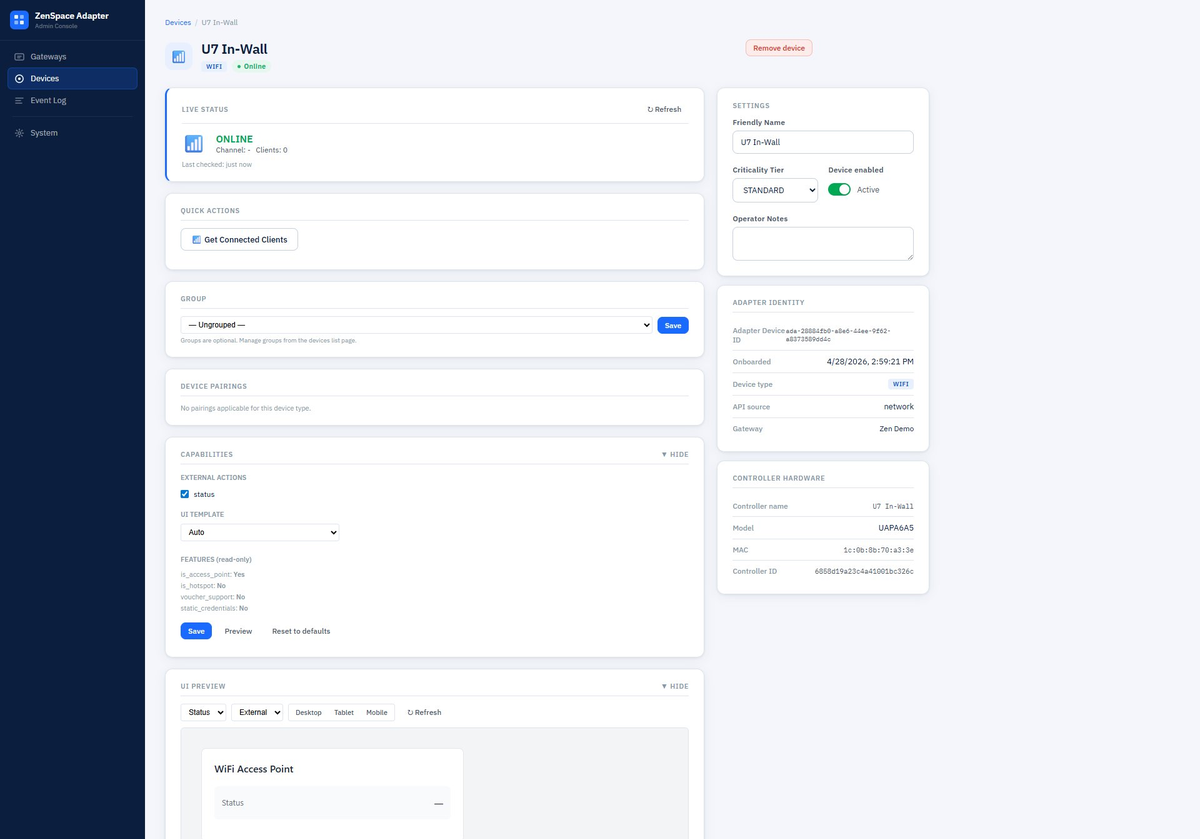Click the System gear icon
This screenshot has width=1200, height=839.
tap(19, 133)
